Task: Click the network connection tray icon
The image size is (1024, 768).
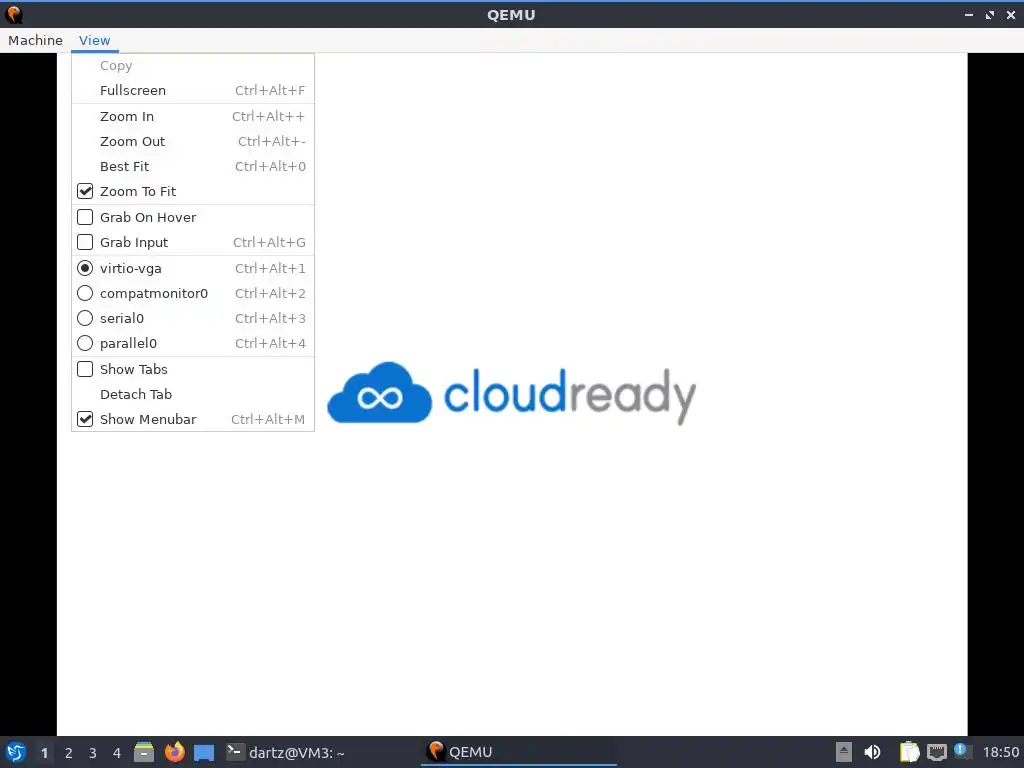Action: [936, 752]
